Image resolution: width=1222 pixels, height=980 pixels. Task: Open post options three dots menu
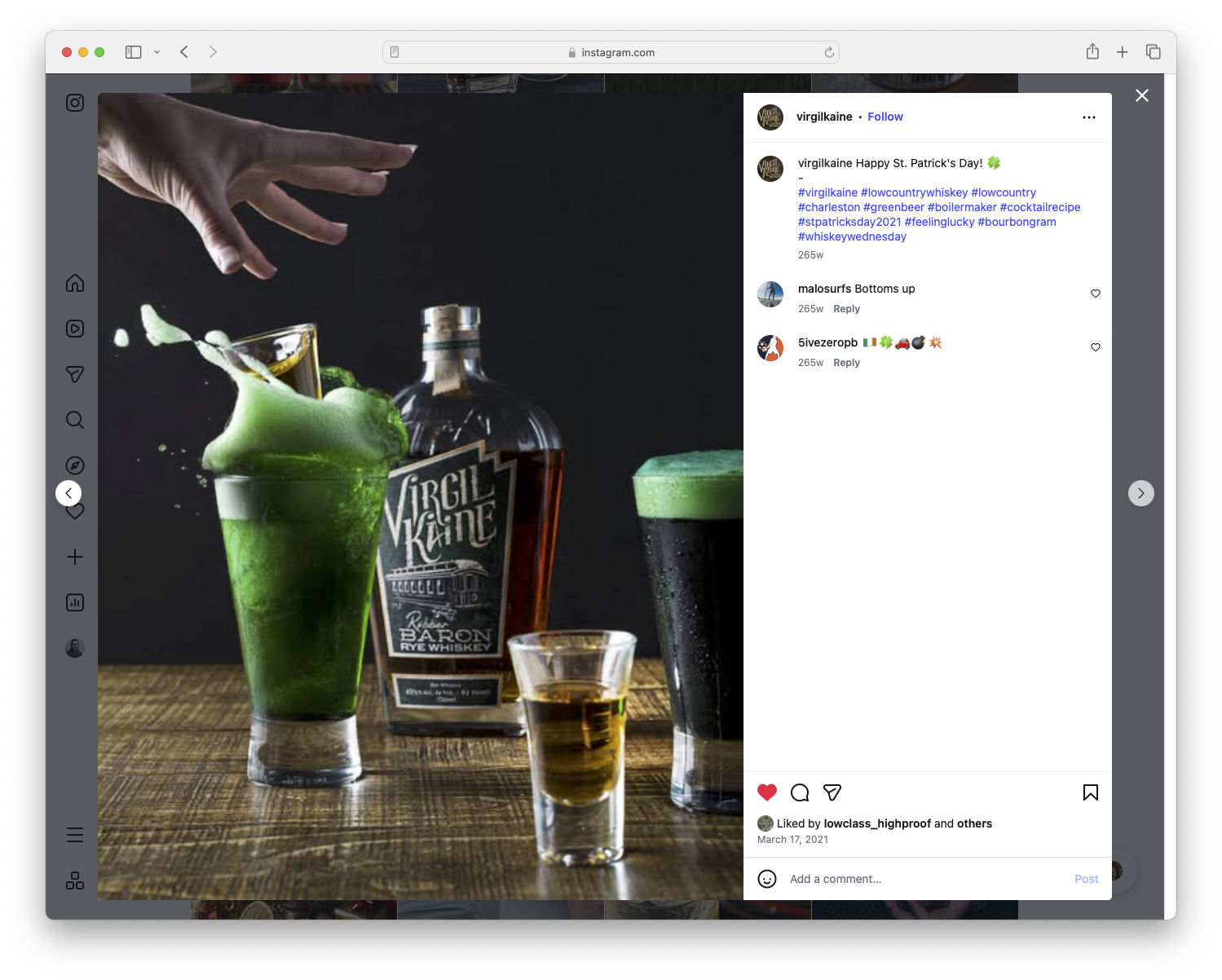[1089, 117]
